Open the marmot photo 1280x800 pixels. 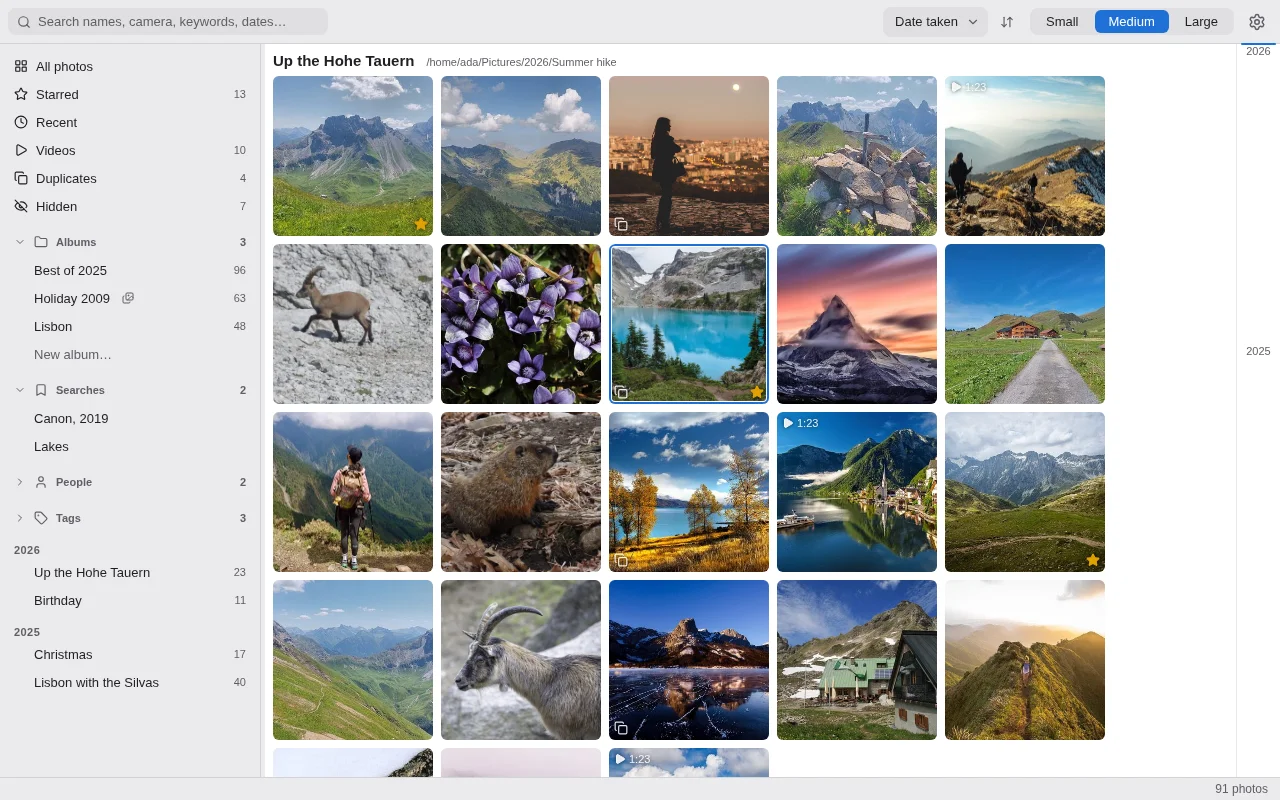point(521,492)
